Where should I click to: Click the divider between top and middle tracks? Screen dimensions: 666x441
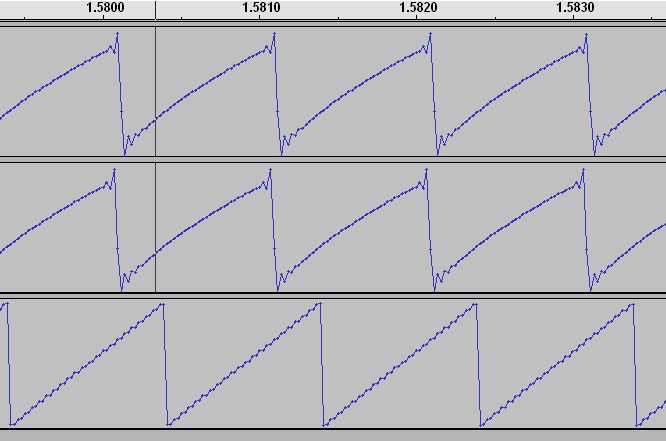pos(333,159)
